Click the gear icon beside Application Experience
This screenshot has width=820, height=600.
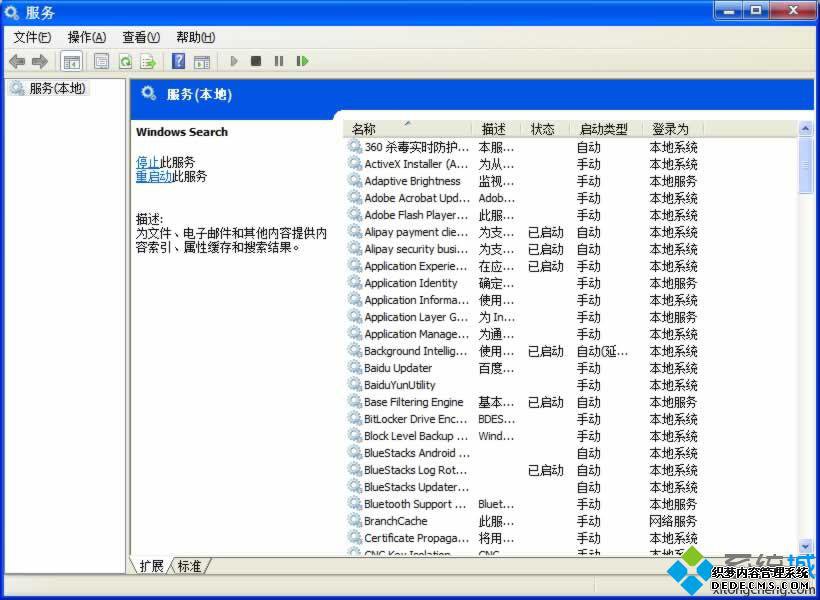355,266
